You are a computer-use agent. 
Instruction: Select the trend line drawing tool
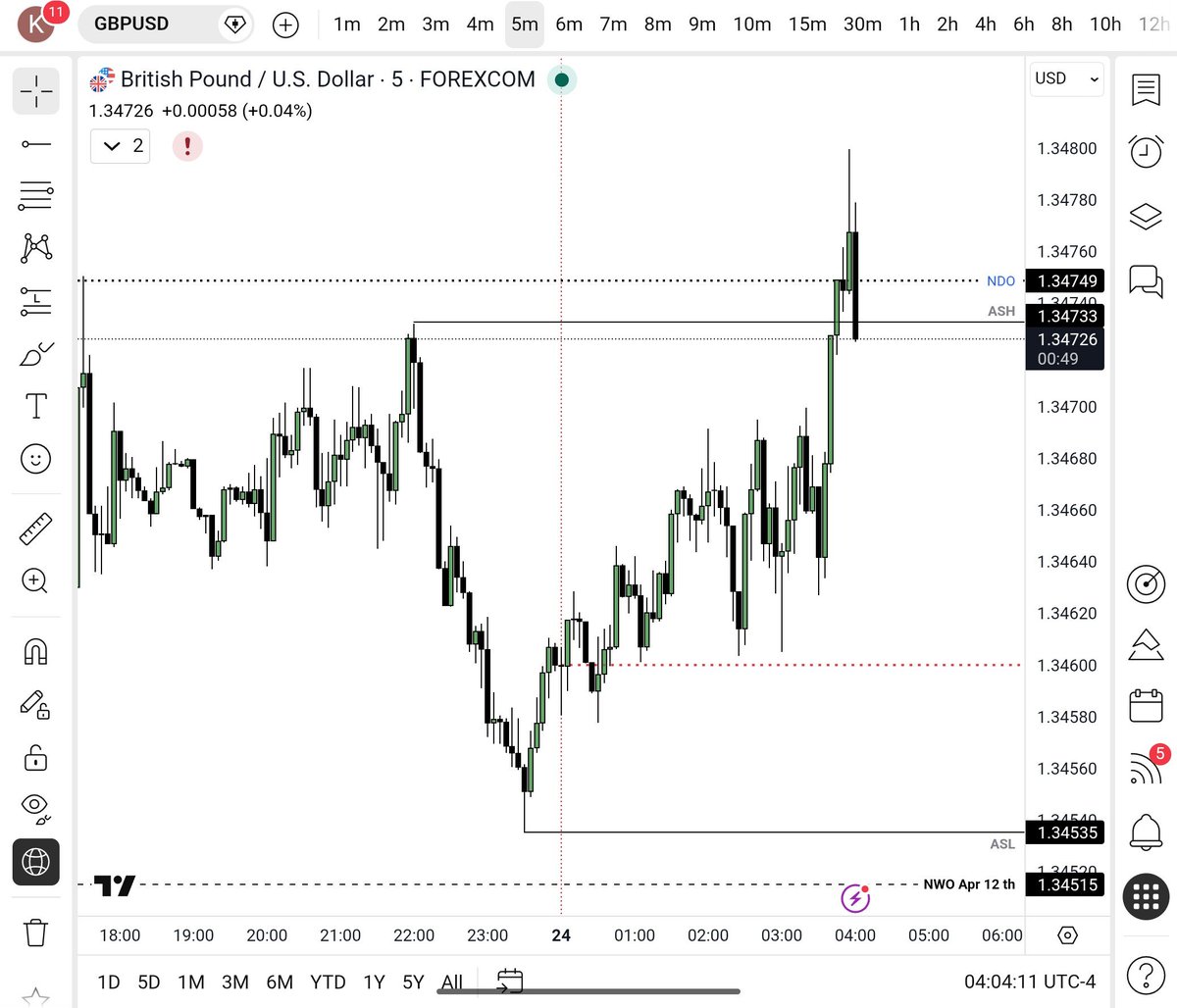[36, 144]
